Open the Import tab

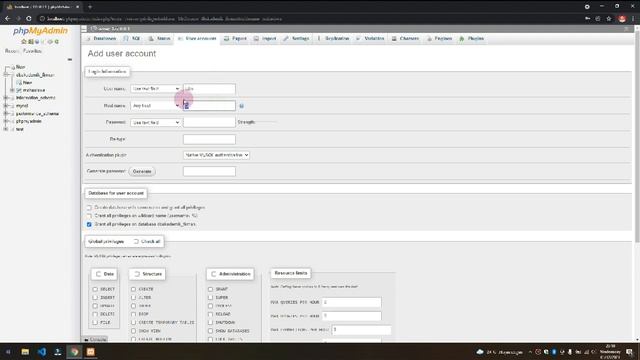point(265,39)
